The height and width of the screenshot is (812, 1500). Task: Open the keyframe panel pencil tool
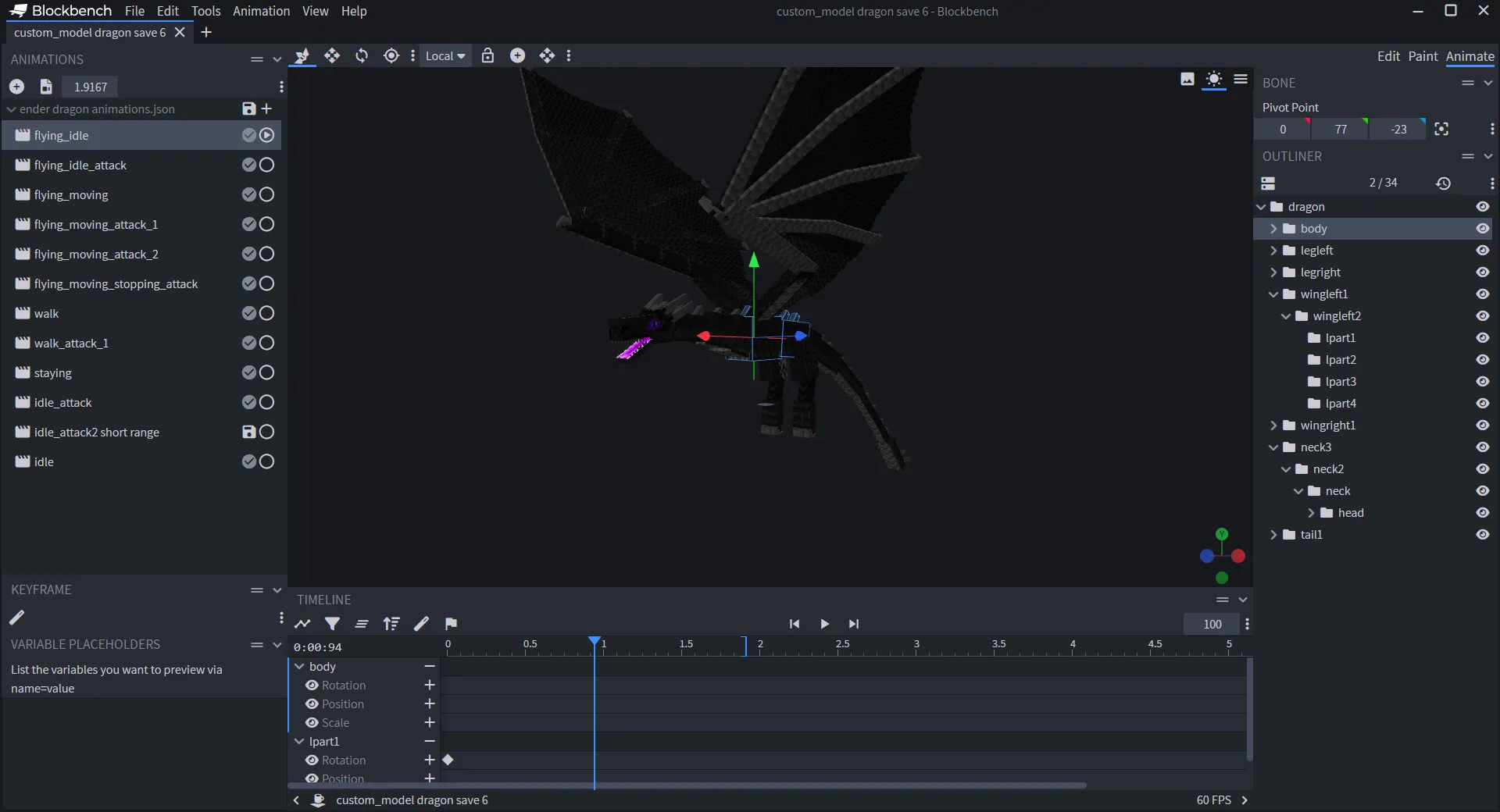point(17,618)
